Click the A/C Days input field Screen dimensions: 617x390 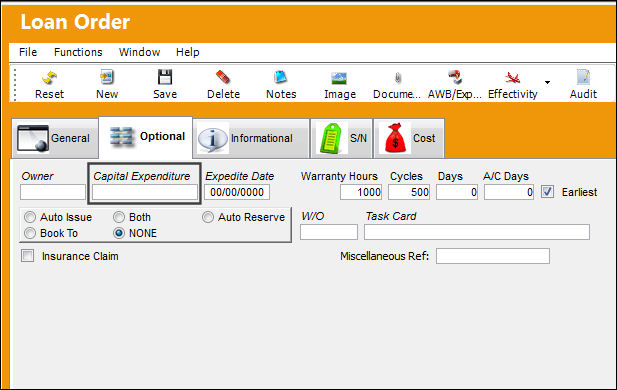click(x=509, y=192)
